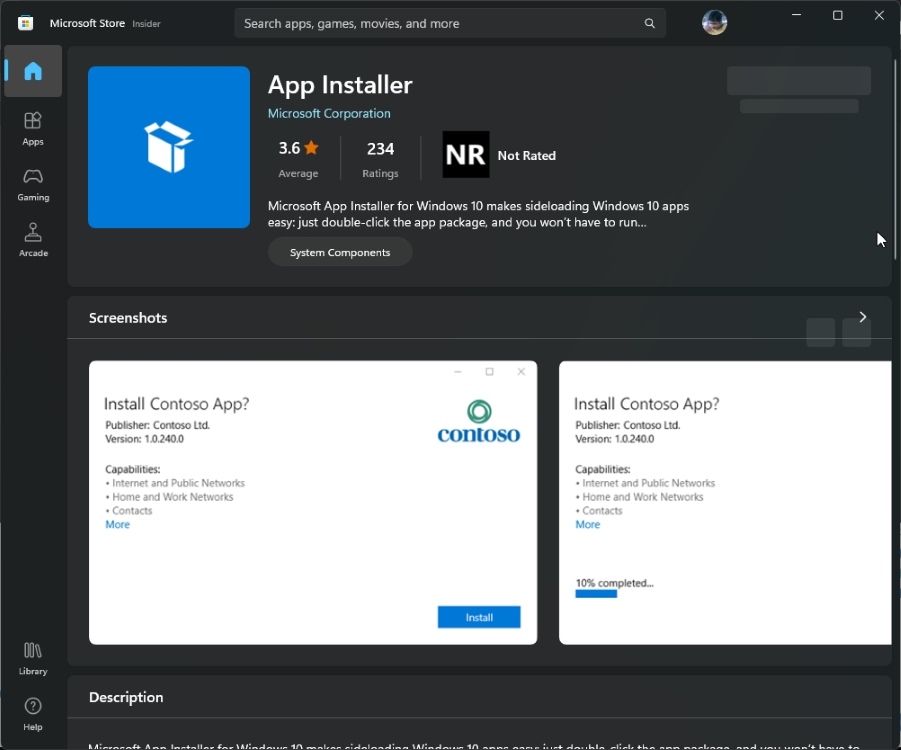901x750 pixels.
Task: Open the Microsoft Corporation publisher page
Action: tap(329, 113)
